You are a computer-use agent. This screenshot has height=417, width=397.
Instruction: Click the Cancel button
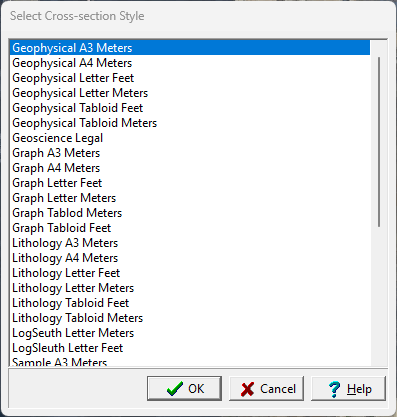click(266, 388)
